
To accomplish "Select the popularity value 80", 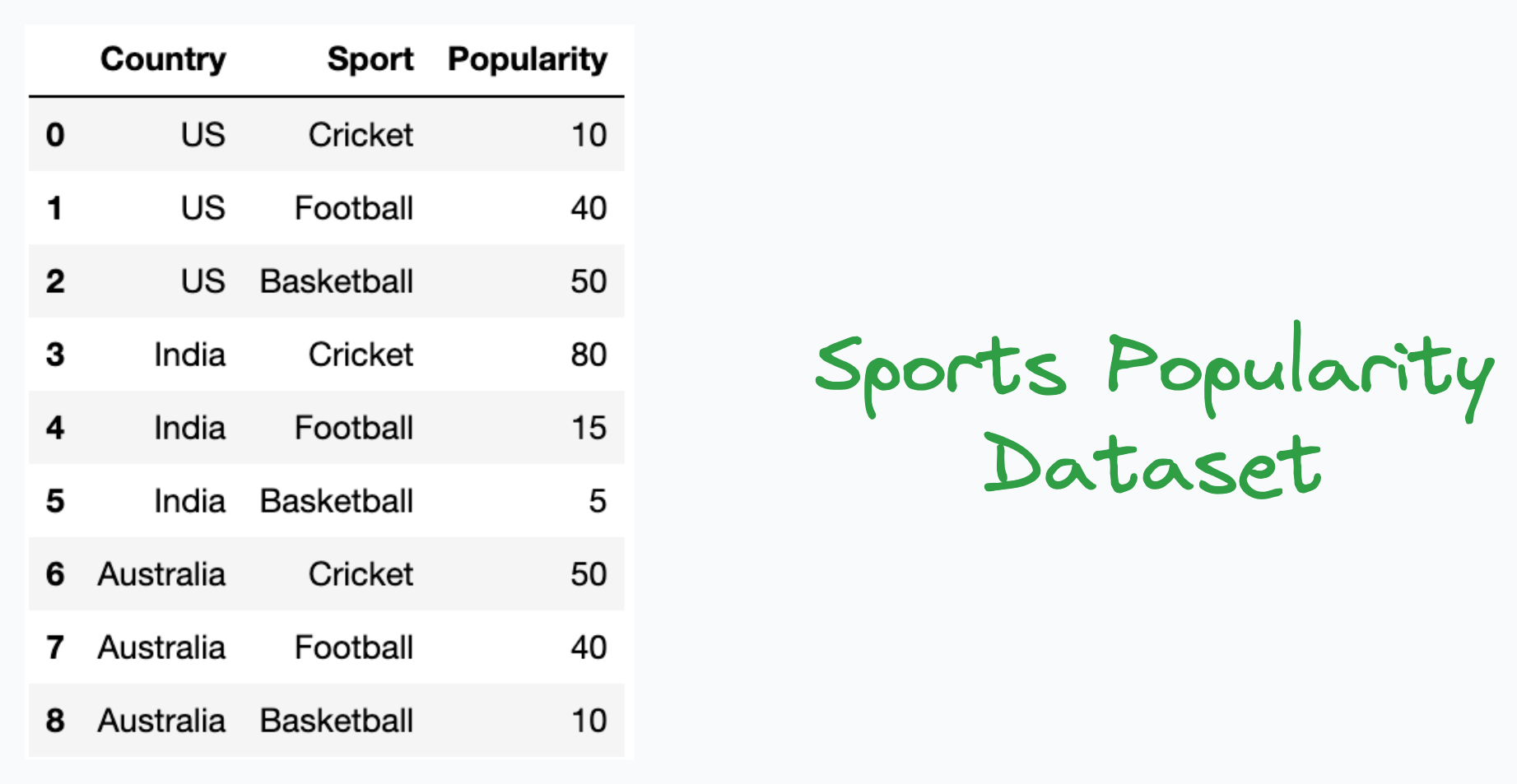I will click(x=589, y=355).
